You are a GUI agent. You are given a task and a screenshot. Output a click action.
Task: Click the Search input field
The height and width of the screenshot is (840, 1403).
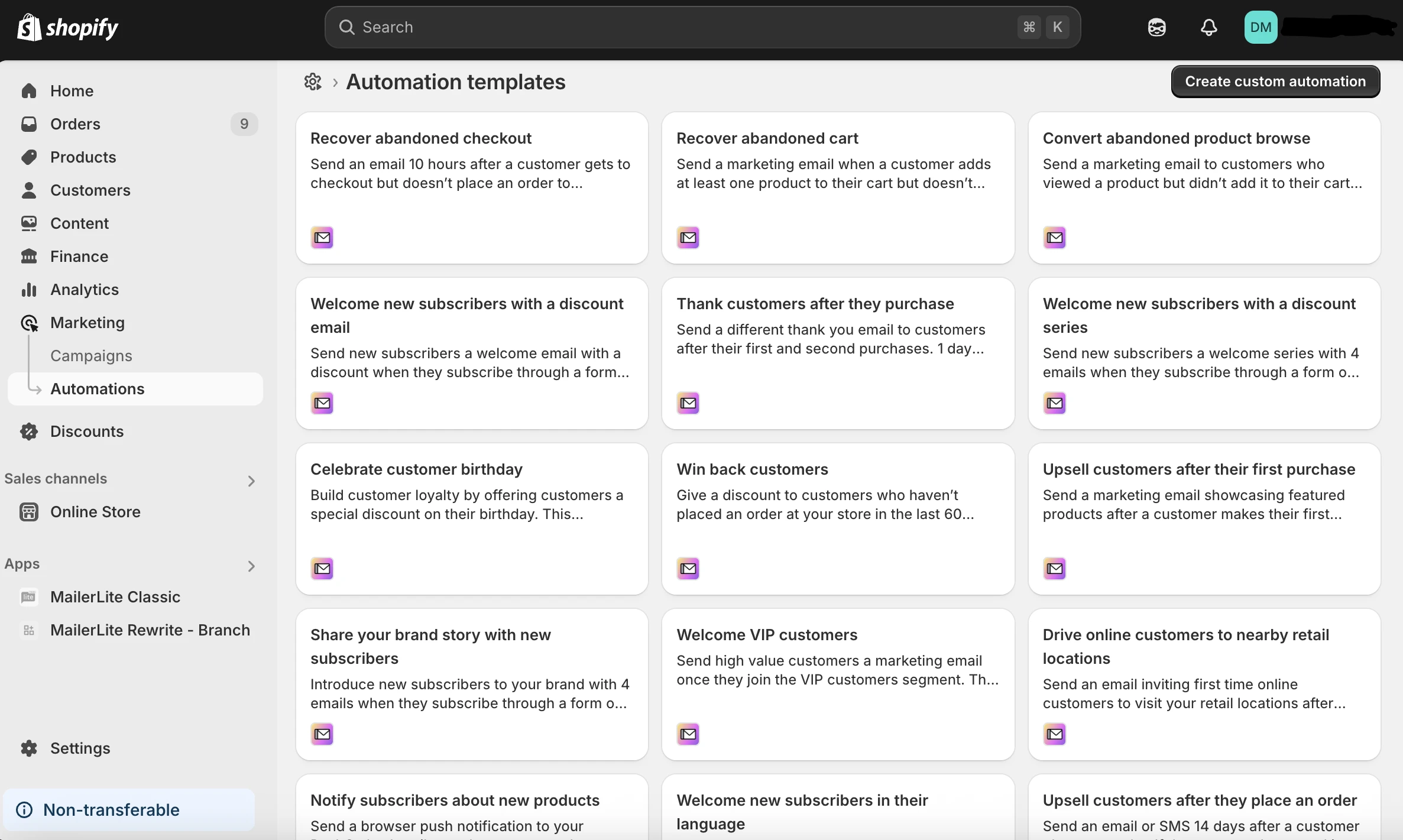tap(680, 27)
